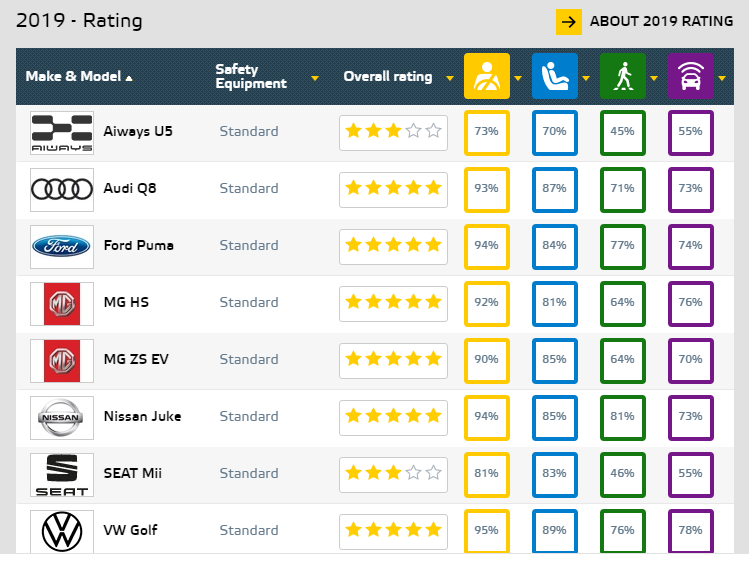Select MG HS 76% safety assist score

(691, 304)
